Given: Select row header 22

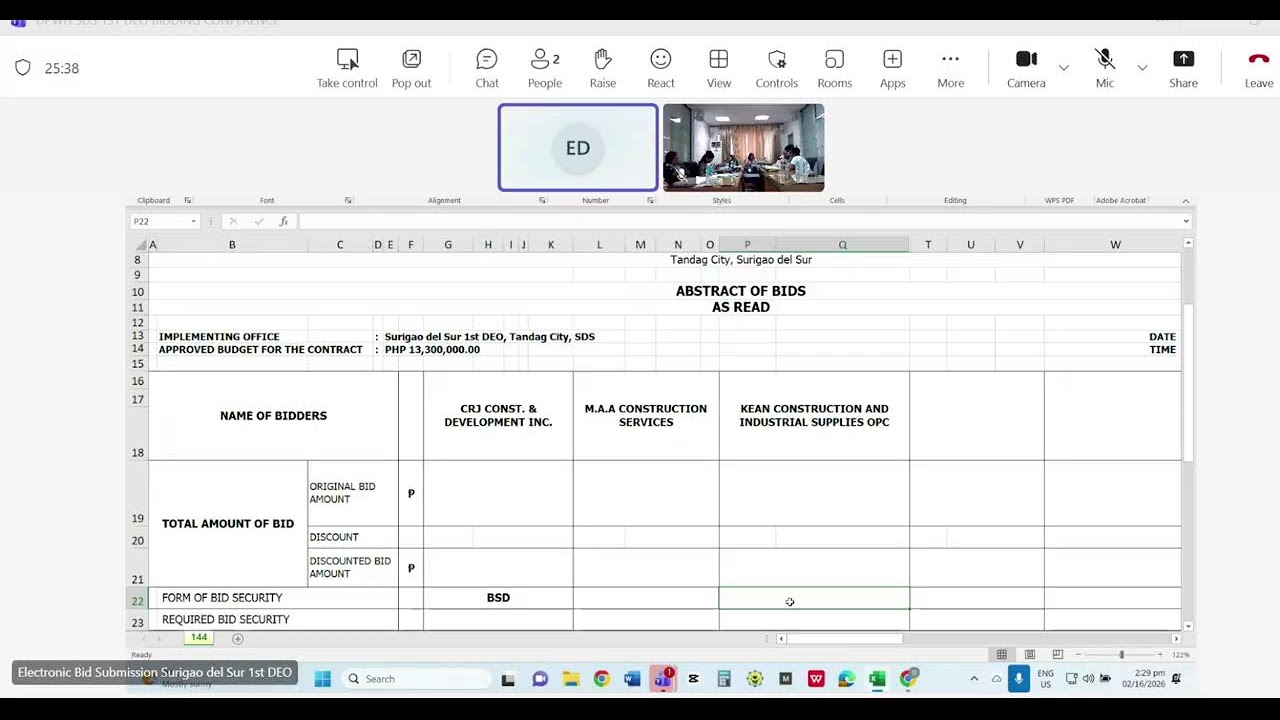Looking at the screenshot, I should click(x=138, y=601).
